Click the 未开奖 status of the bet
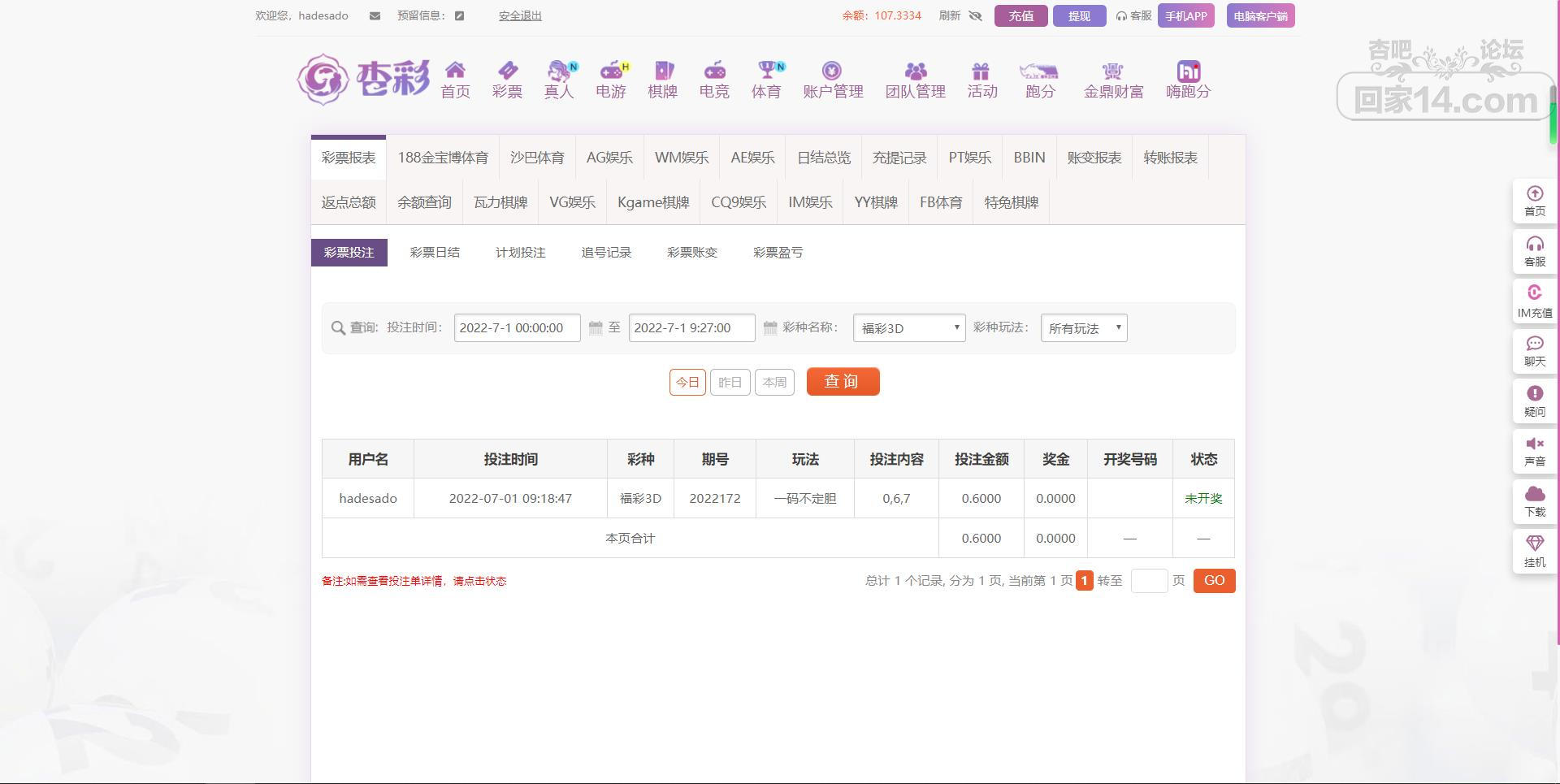 pos(1203,498)
